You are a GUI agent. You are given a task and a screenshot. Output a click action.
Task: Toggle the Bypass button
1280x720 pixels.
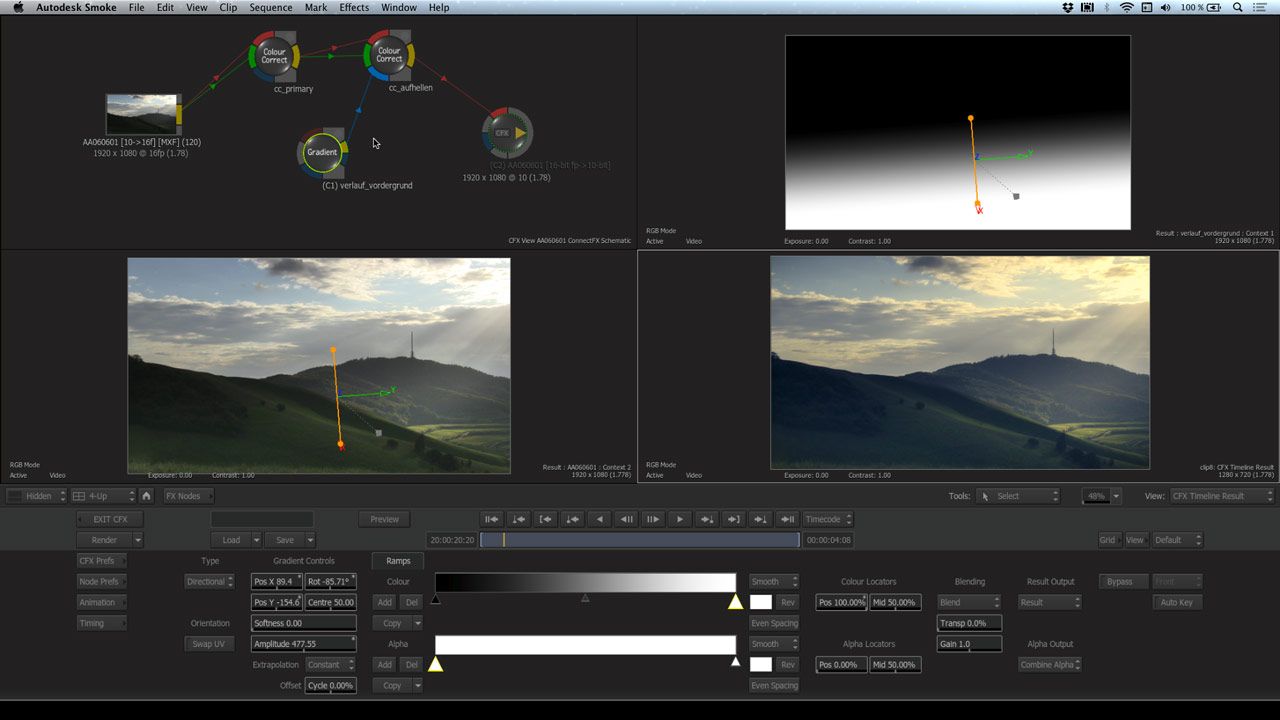(1120, 581)
